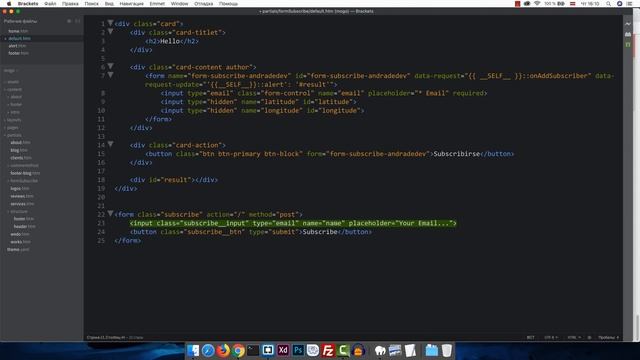640x360 pixels.
Task: Launch Safari from the Dock
Action: (x=208, y=350)
